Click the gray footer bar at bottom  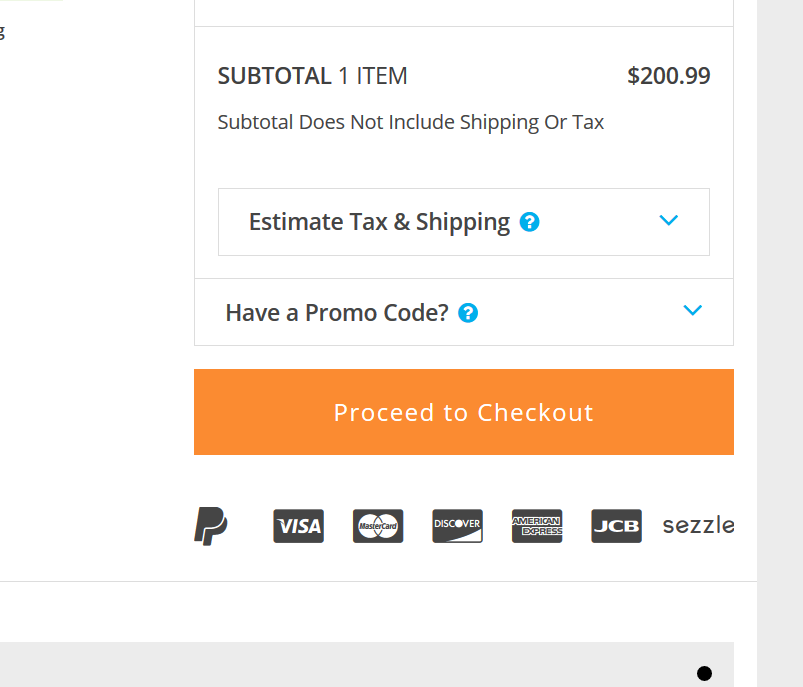[x=367, y=664]
